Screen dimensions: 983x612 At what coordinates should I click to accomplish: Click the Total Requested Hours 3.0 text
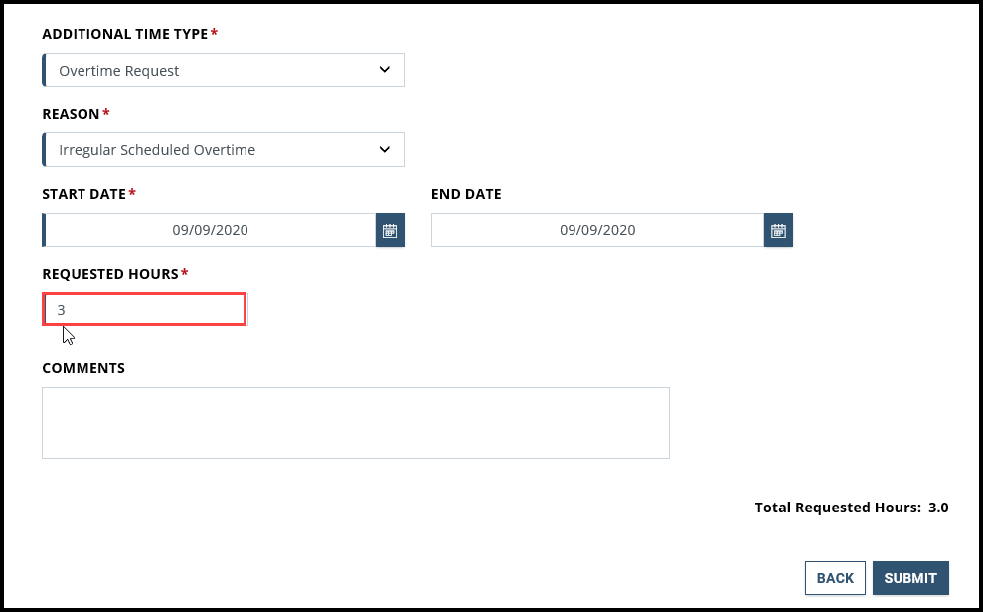tap(850, 507)
